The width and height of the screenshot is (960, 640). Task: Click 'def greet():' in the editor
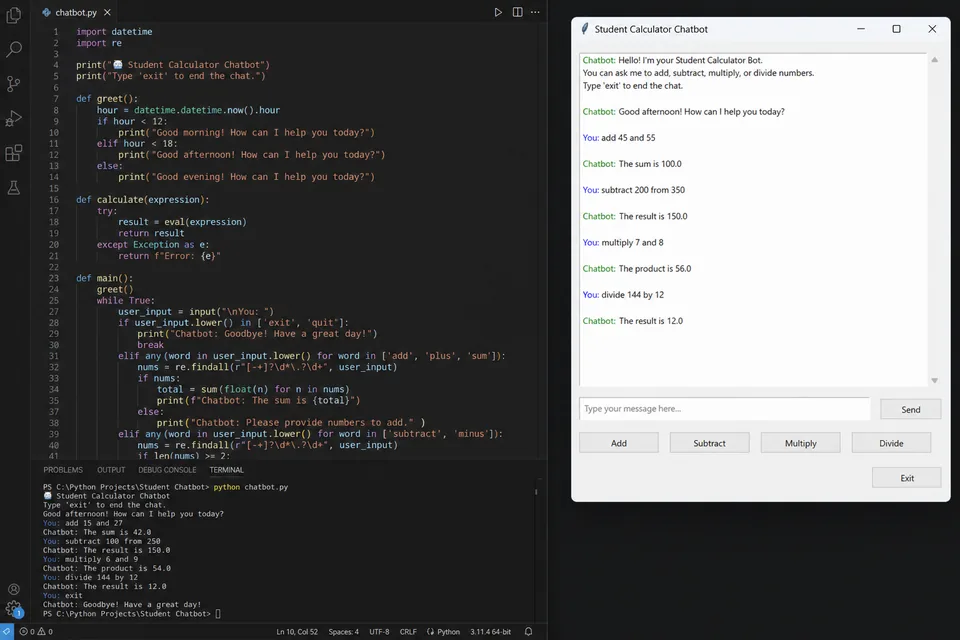(107, 99)
